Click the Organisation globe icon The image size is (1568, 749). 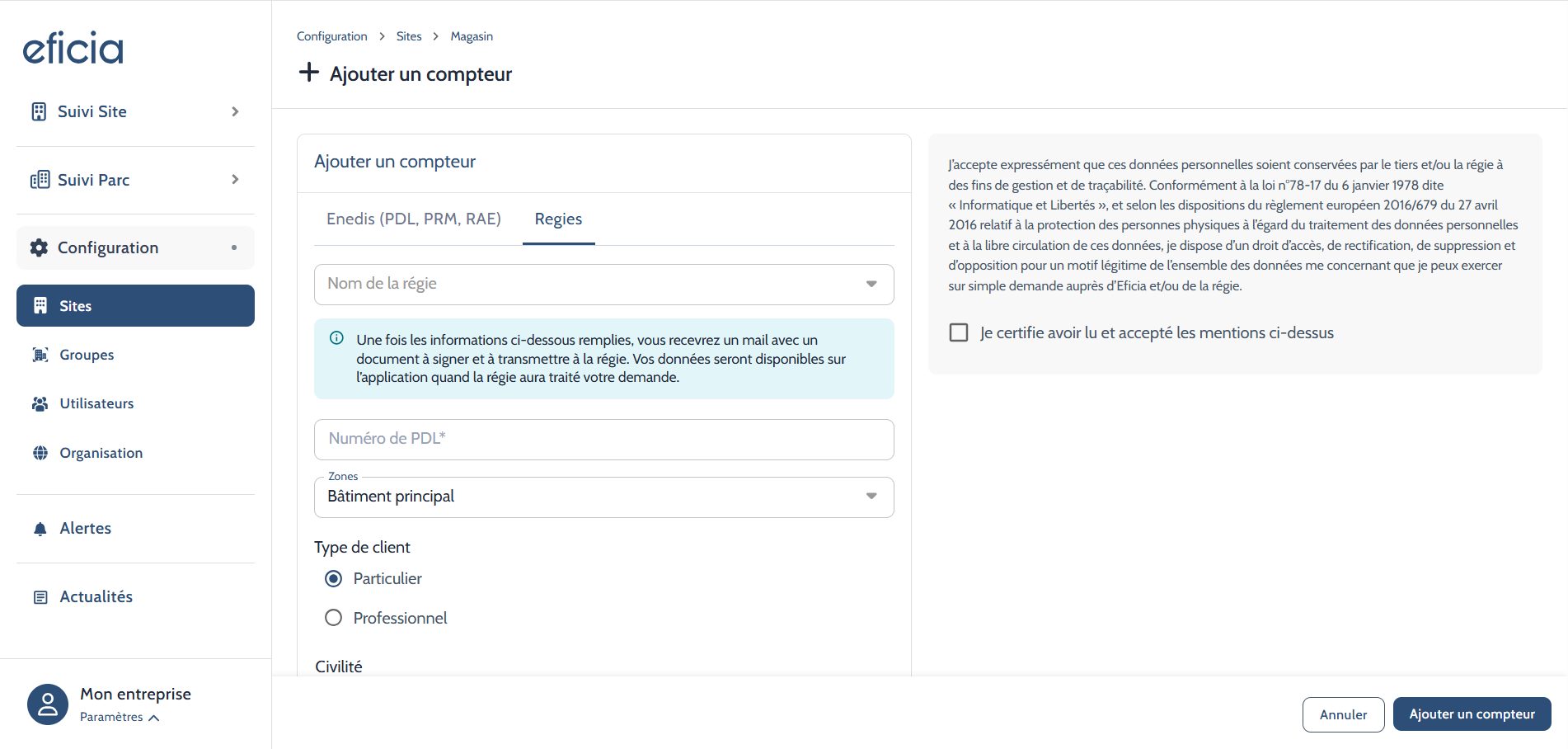coord(40,453)
